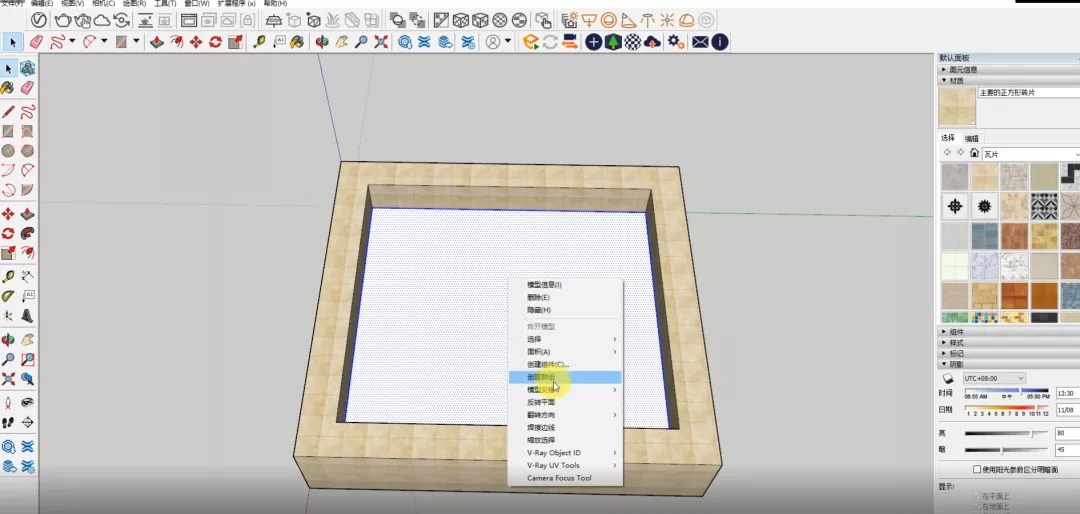Pick the Move tool with red arrows
This screenshot has height=514, width=1080.
(196, 42)
